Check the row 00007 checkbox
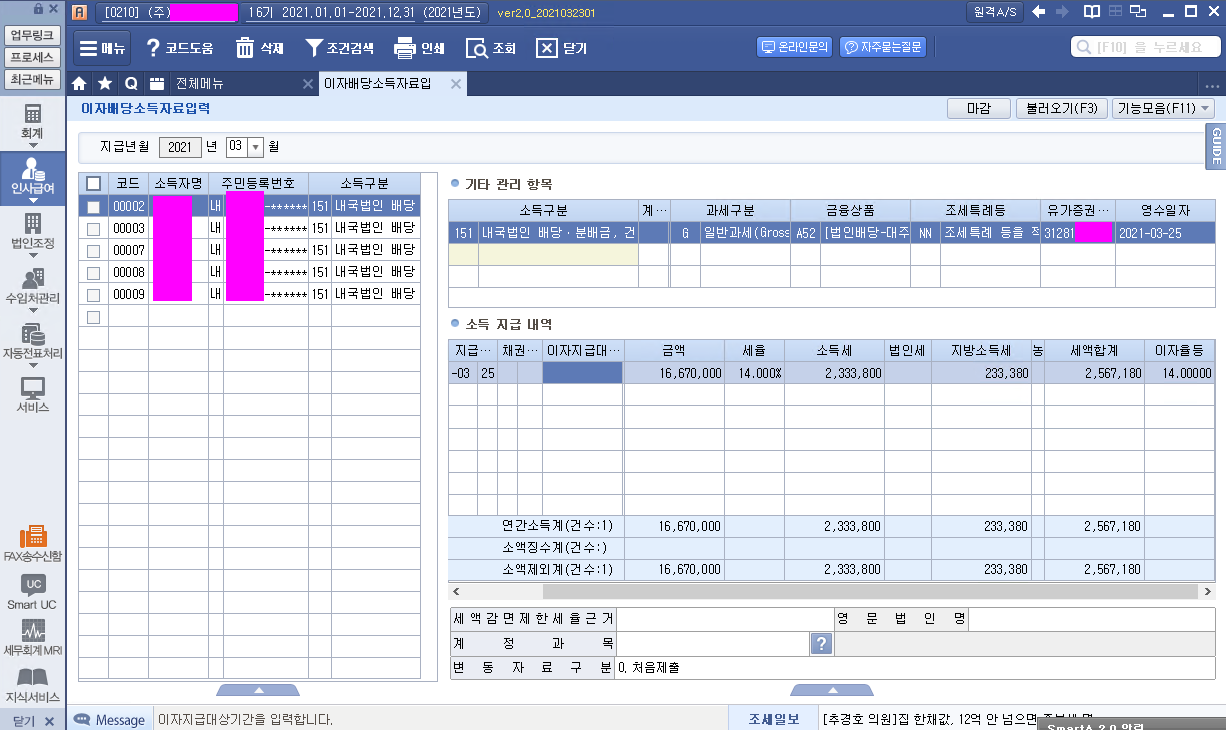This screenshot has height=730, width=1226. [x=94, y=250]
